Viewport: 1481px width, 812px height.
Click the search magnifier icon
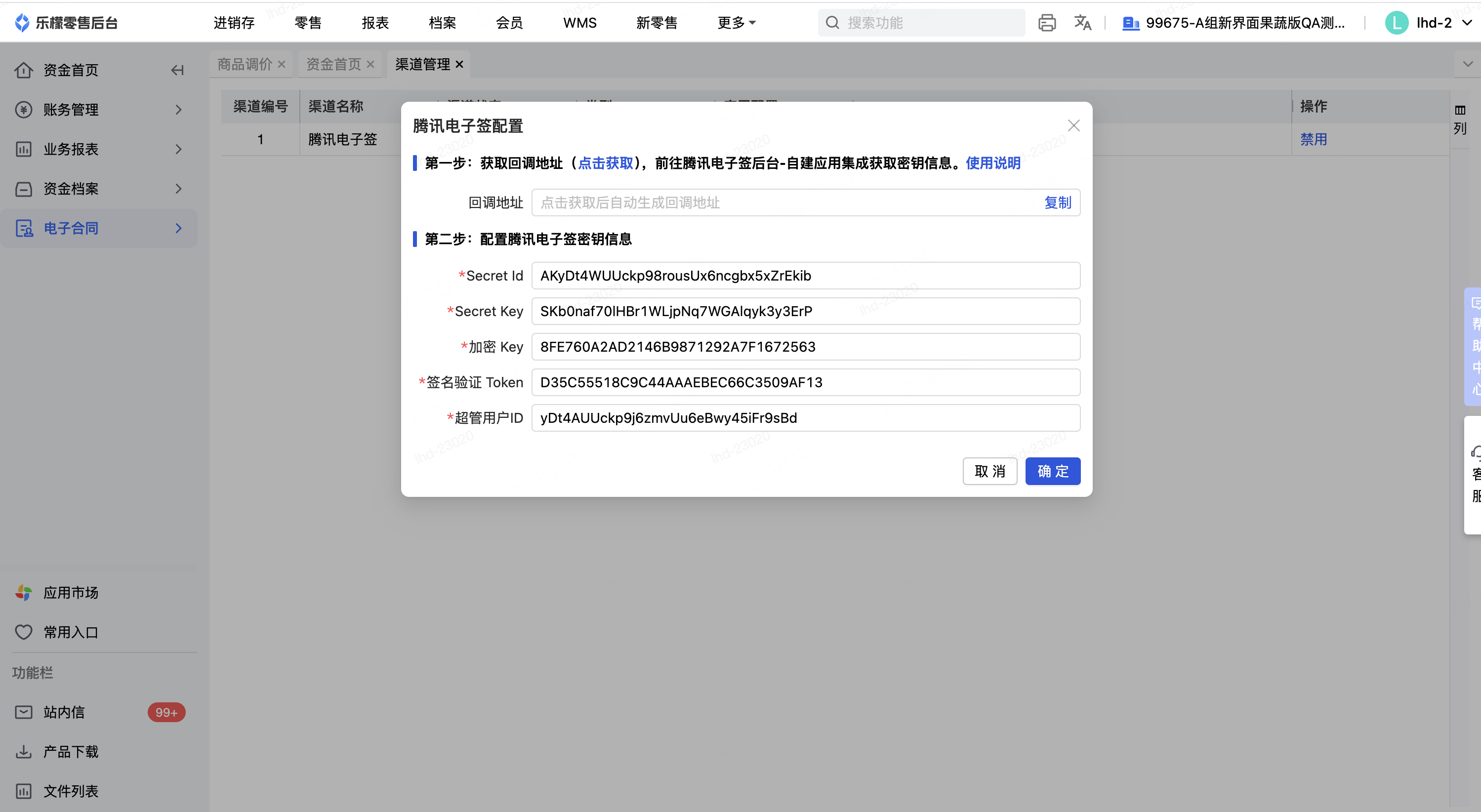832,22
